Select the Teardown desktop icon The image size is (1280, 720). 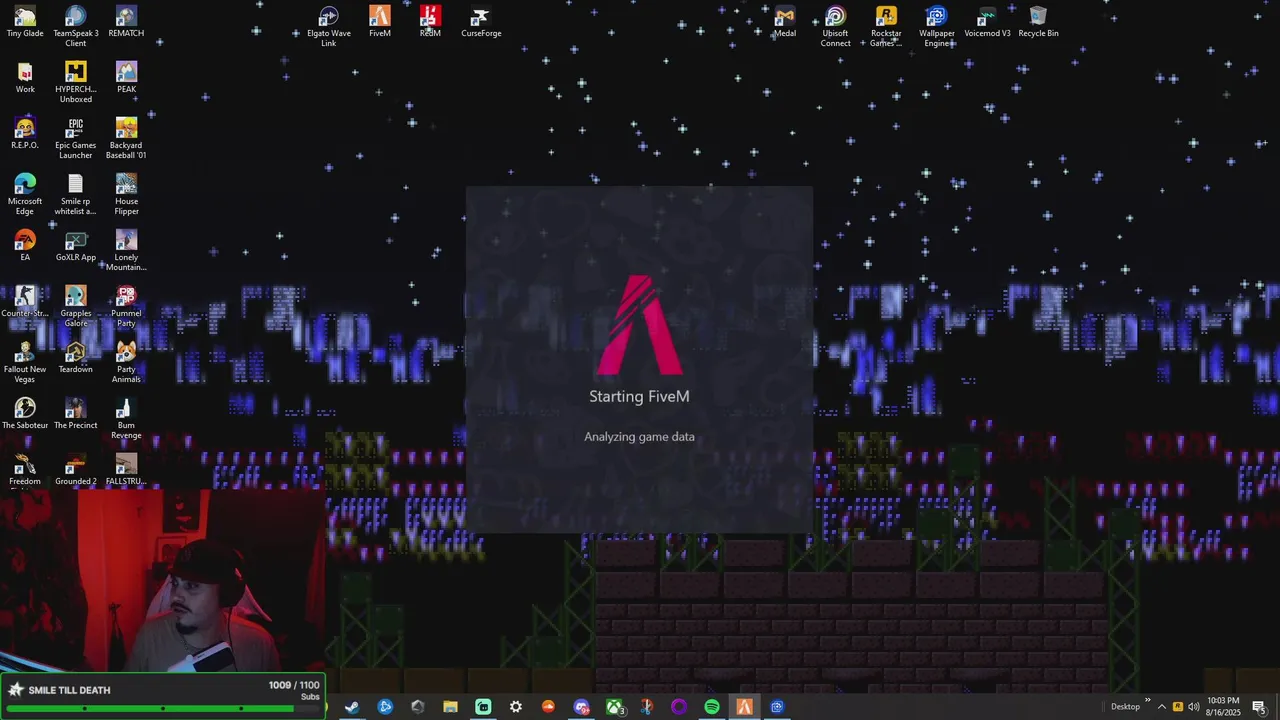coord(75,358)
